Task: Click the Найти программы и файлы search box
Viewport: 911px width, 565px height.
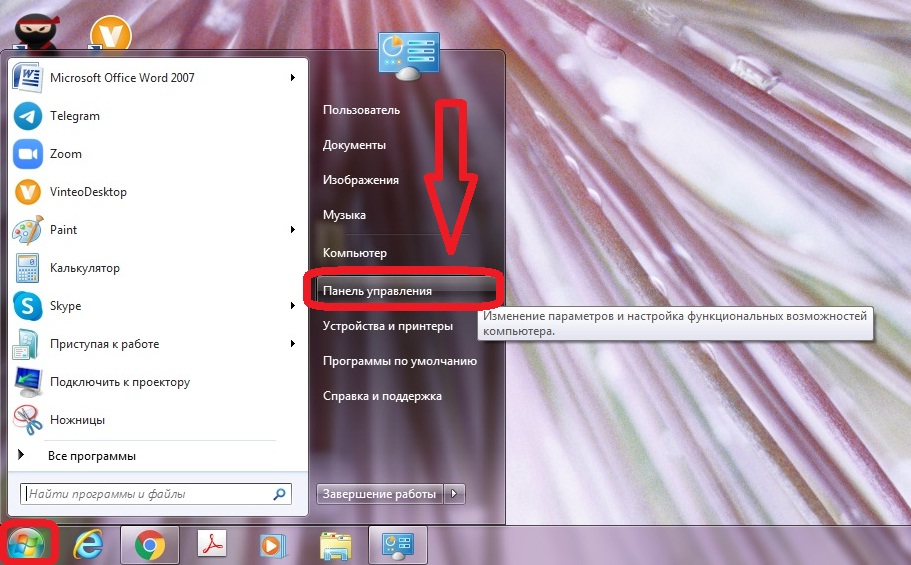Action: click(x=146, y=494)
